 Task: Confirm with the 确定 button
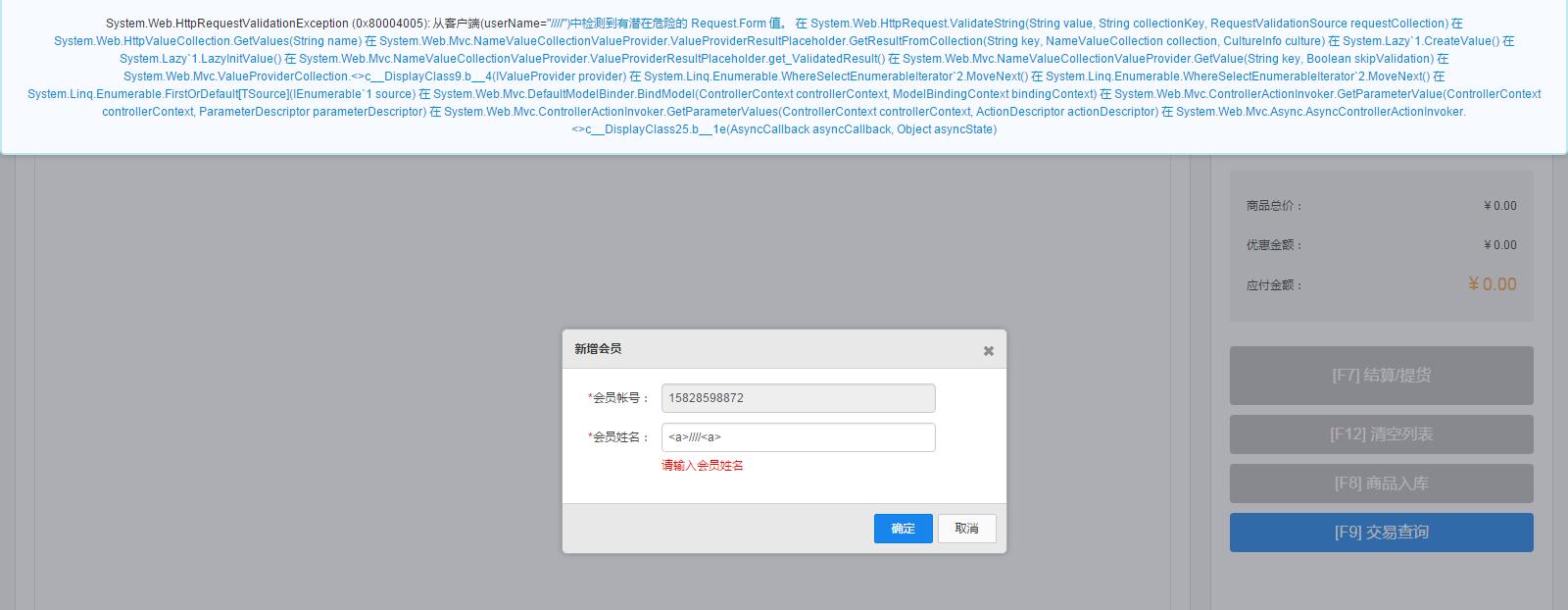point(903,529)
